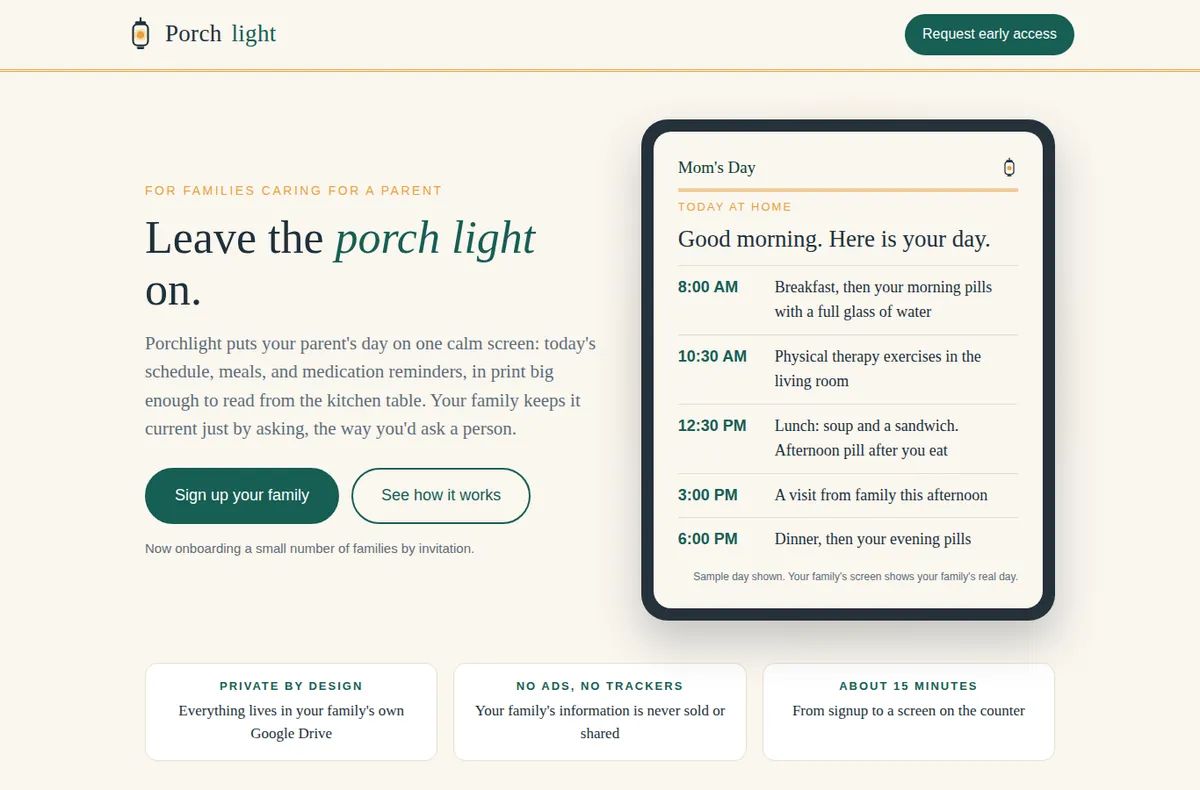1200x790 pixels.
Task: Click 'Your family's information is never sold' text
Action: click(600, 722)
